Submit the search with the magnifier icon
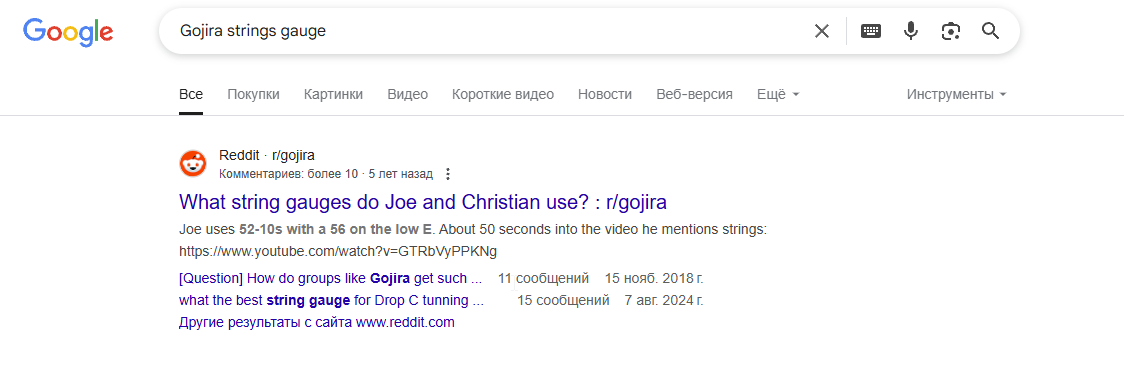This screenshot has width=1124, height=365. point(991,31)
